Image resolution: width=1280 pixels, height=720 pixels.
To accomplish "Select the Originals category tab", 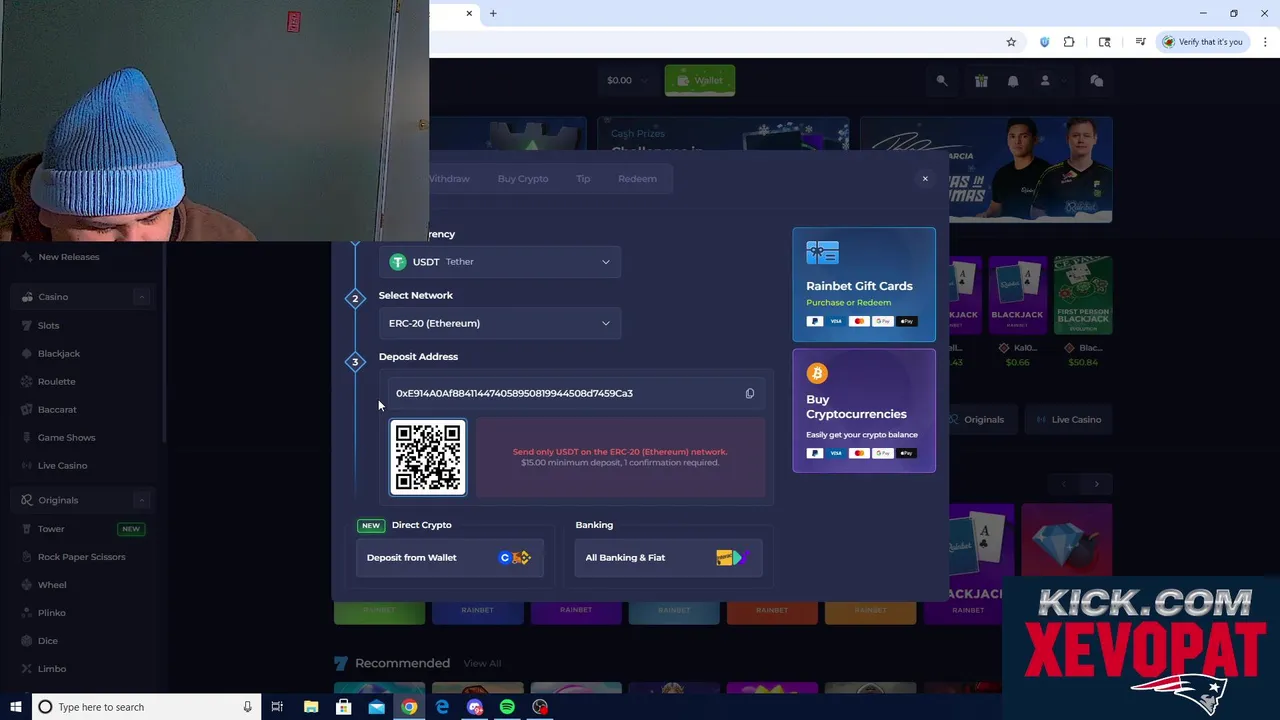I will coord(976,420).
